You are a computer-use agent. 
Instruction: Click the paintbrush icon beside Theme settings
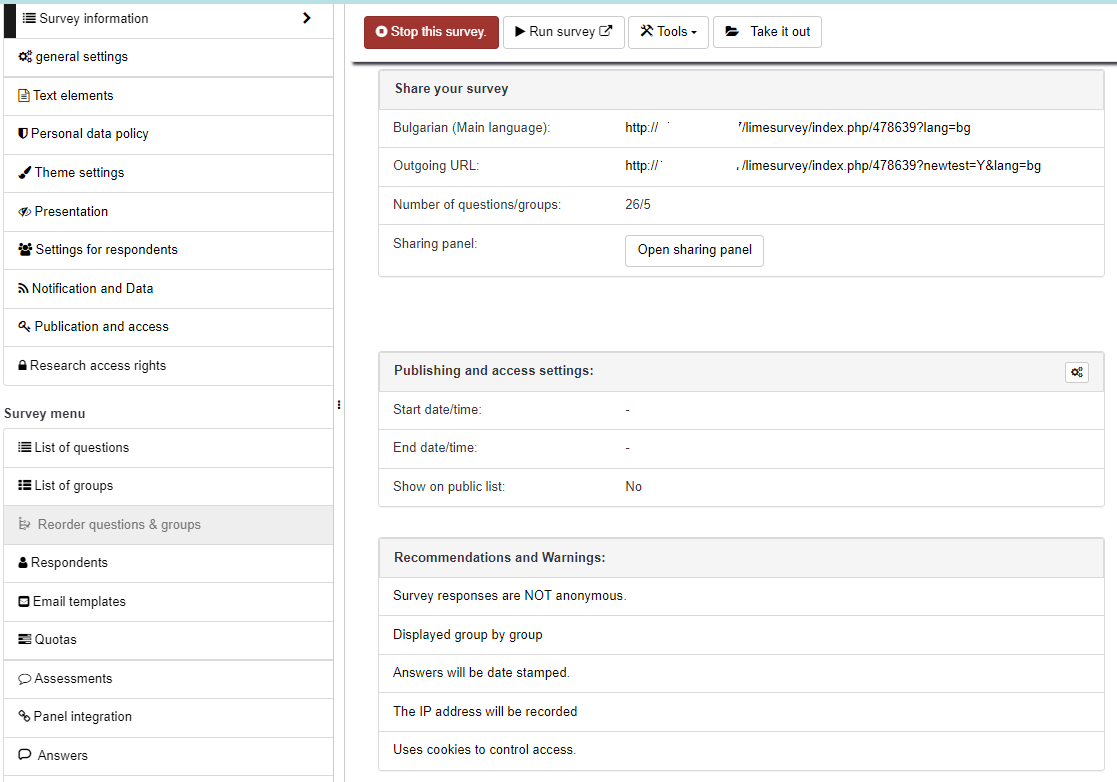(25, 172)
